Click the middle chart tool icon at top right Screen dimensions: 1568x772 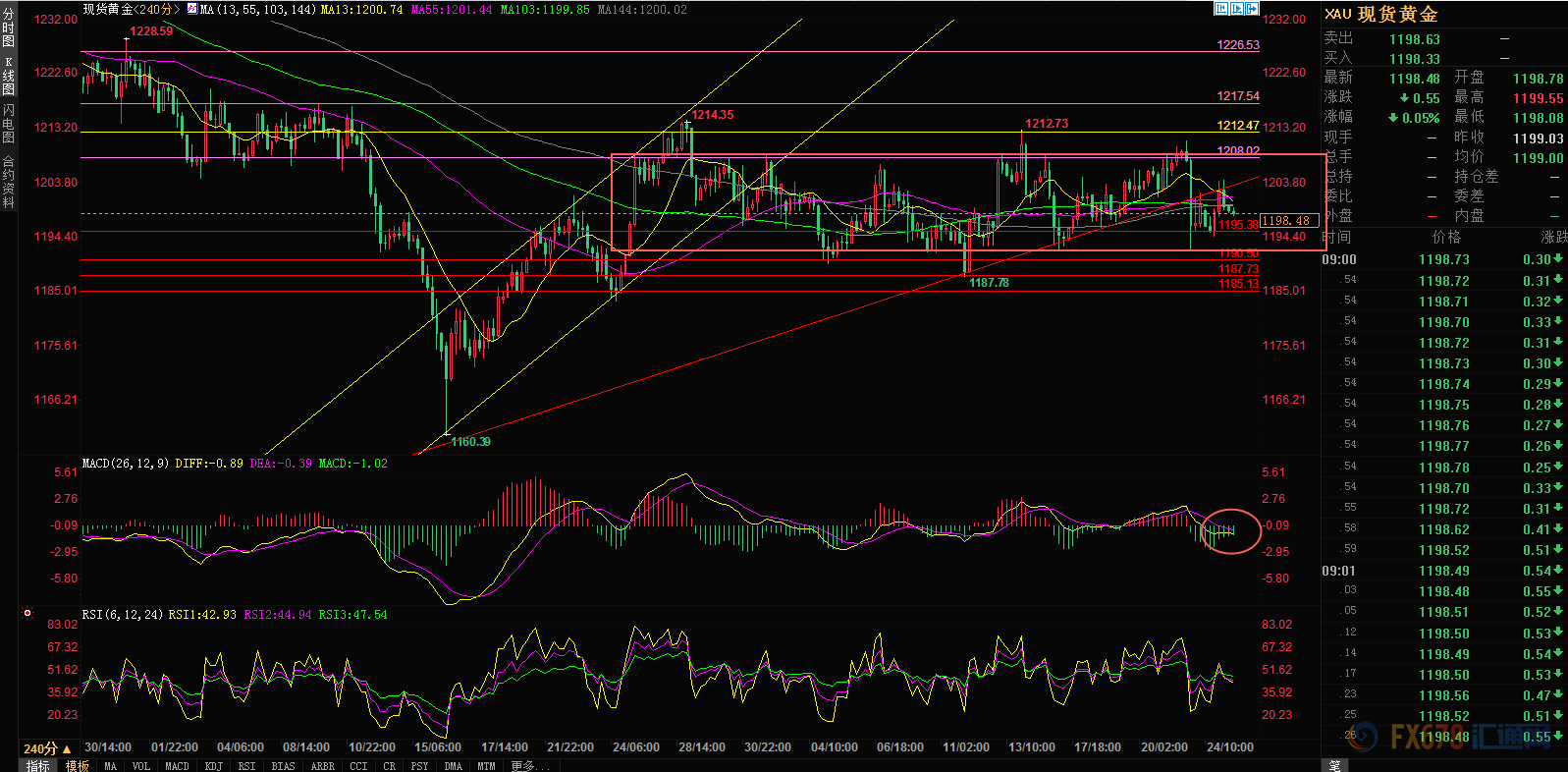[x=1237, y=9]
